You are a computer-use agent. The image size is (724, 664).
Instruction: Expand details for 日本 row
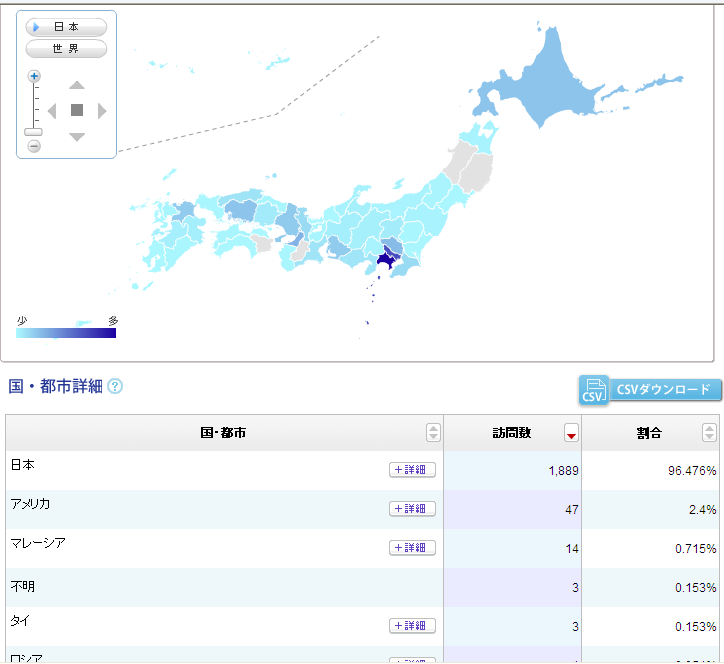(412, 470)
